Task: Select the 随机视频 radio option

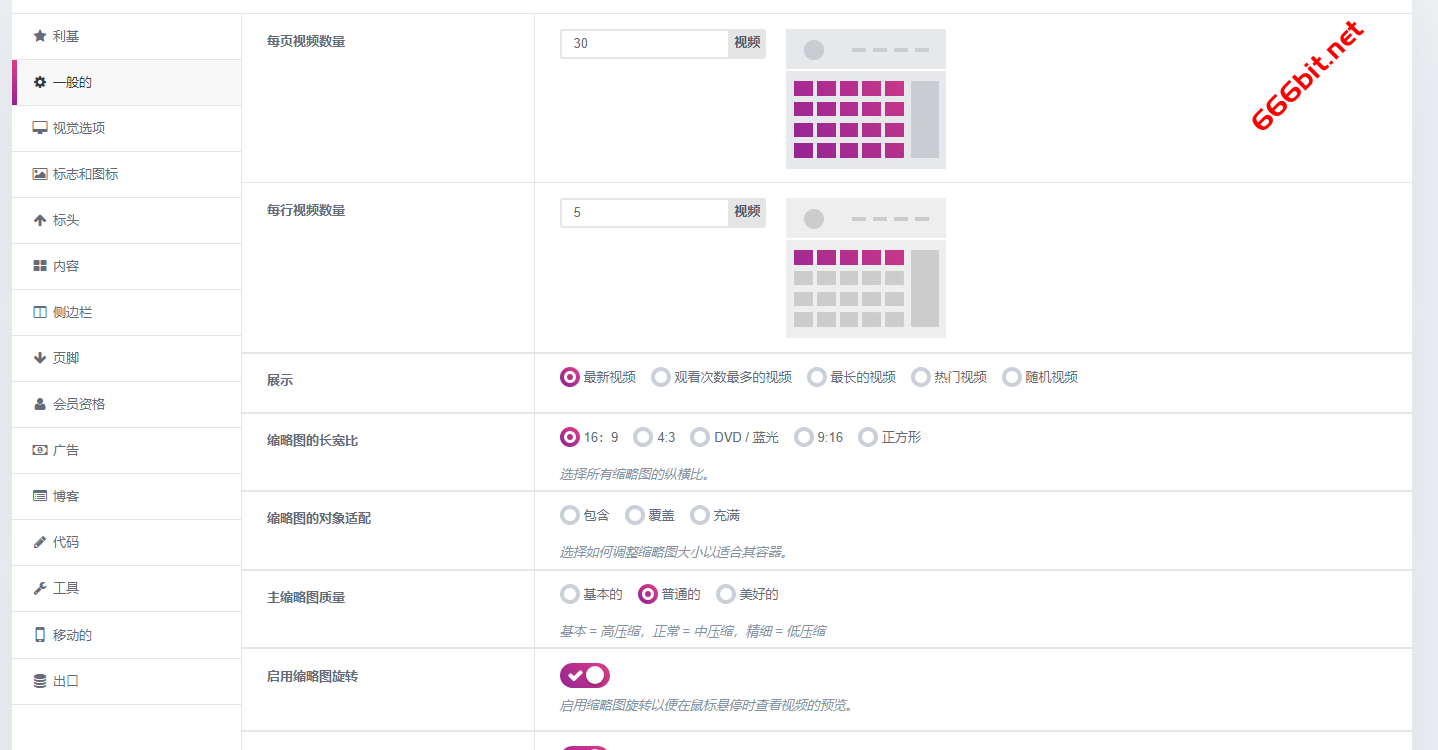Action: 1012,377
